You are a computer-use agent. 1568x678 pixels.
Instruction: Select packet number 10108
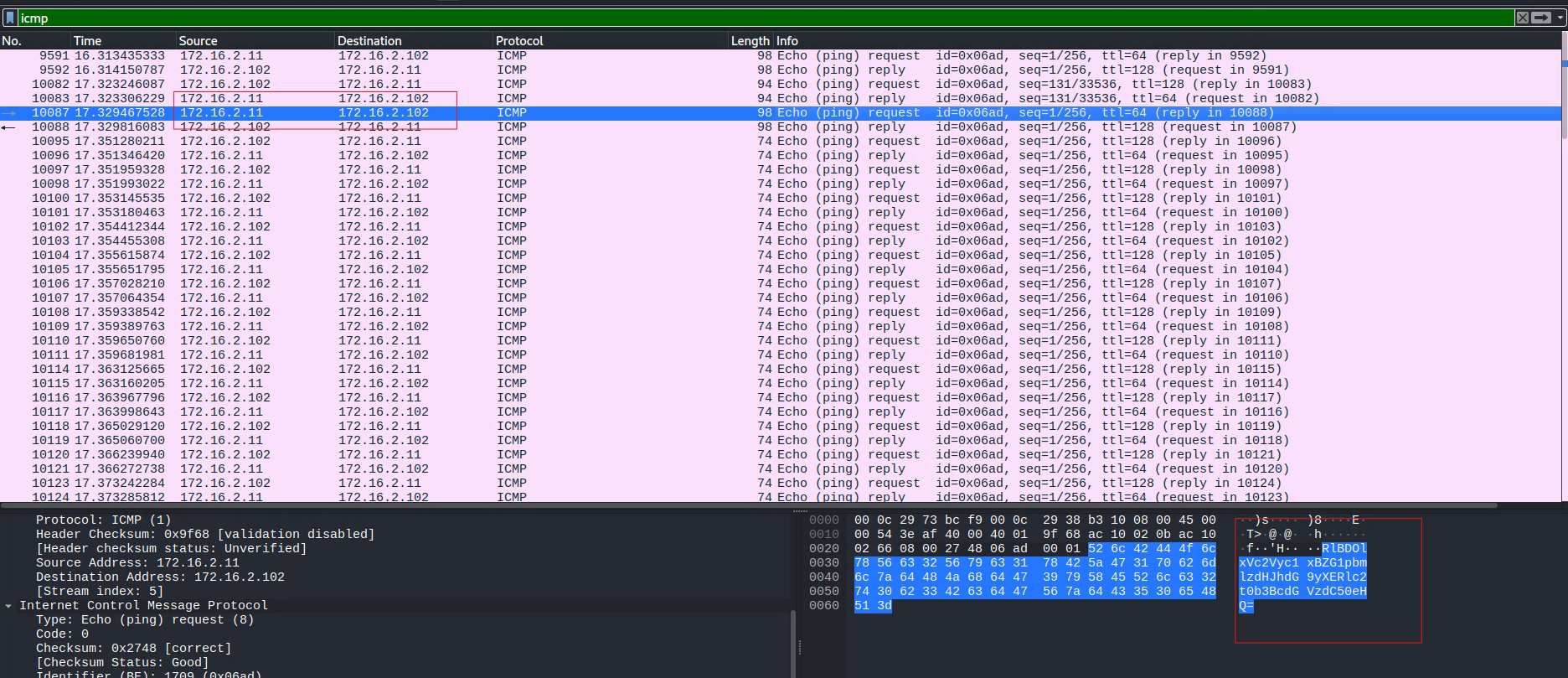(780, 312)
